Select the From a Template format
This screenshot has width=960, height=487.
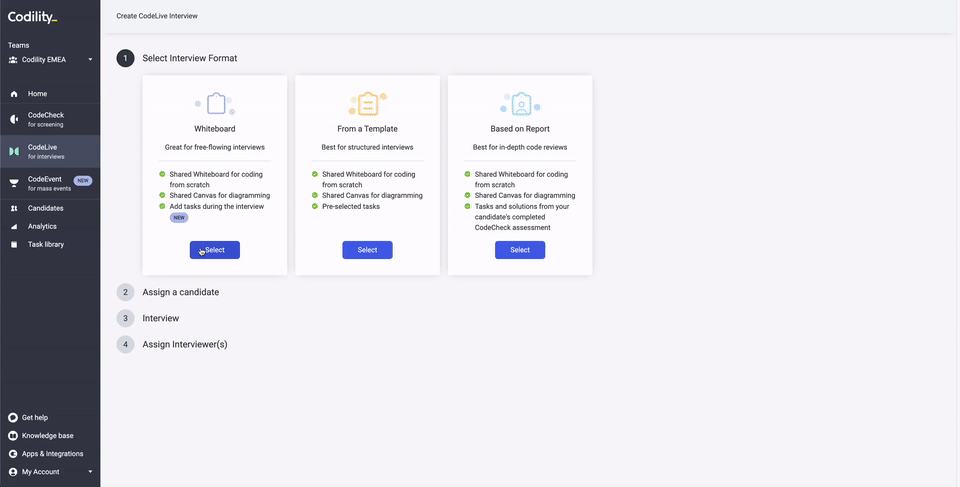pyautogui.click(x=367, y=250)
